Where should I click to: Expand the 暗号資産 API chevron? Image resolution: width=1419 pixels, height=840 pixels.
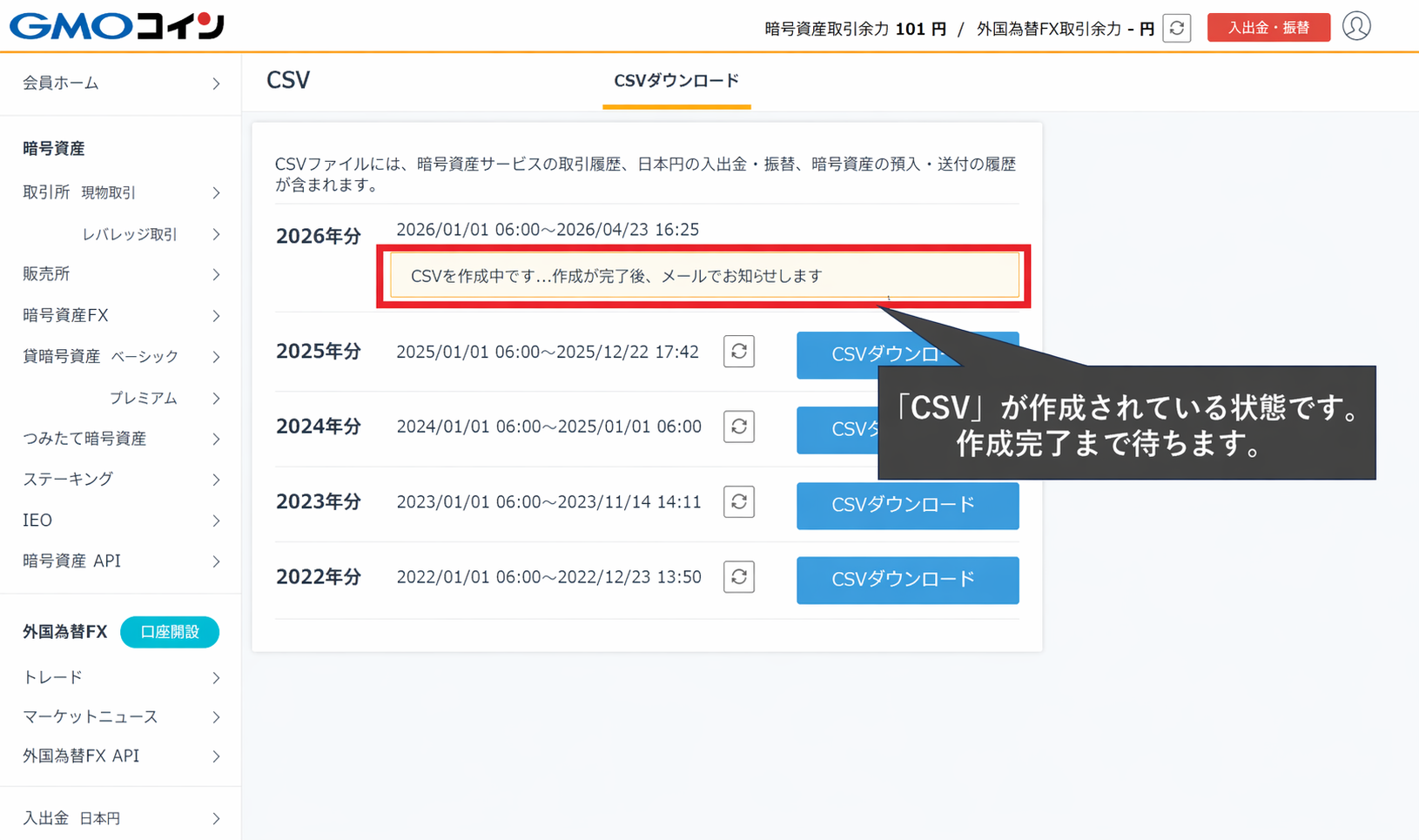(x=216, y=561)
